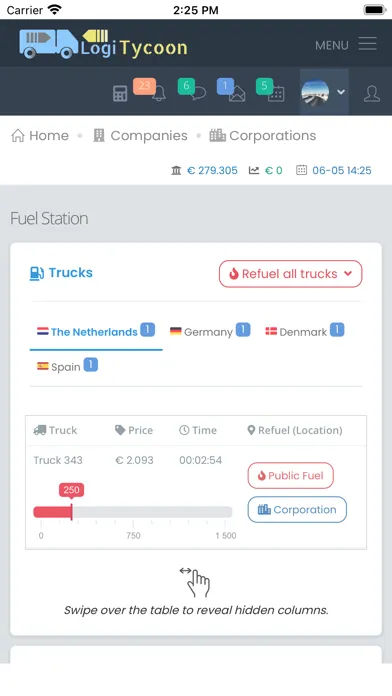Switch to the Spain tab

click(x=67, y=367)
